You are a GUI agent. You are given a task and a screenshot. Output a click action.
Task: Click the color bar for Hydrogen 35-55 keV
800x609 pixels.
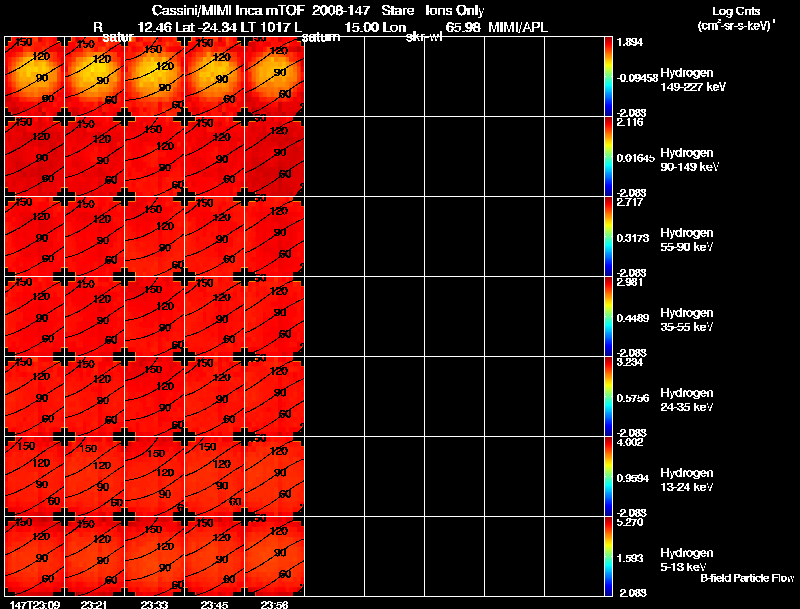click(x=608, y=317)
